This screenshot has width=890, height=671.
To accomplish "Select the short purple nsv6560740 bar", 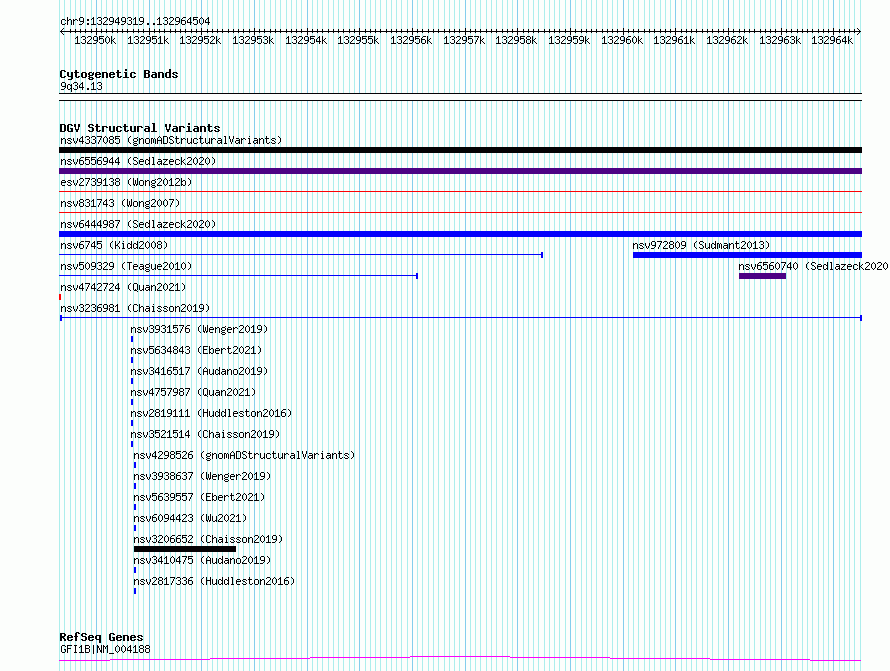I will 762,276.
